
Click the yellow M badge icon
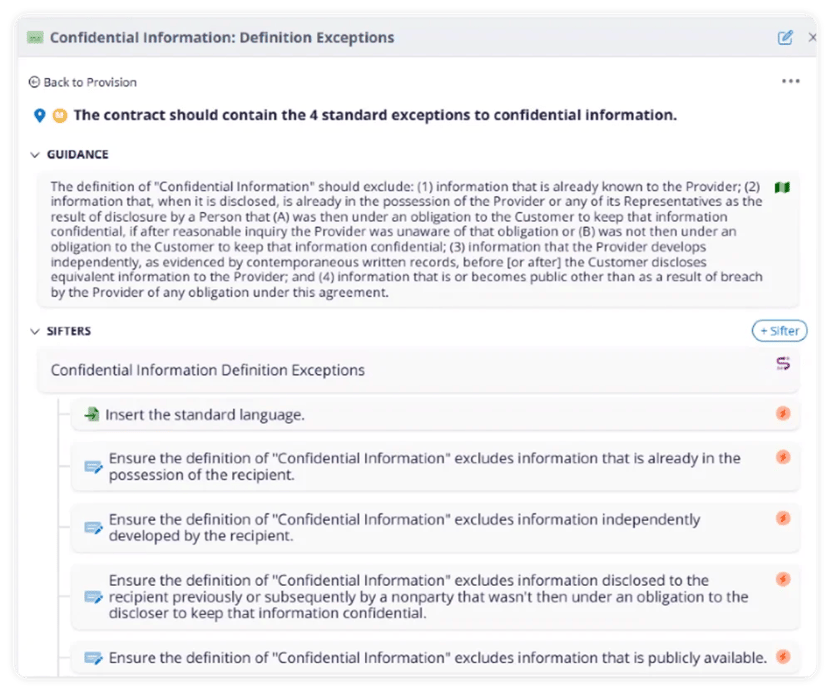click(61, 114)
